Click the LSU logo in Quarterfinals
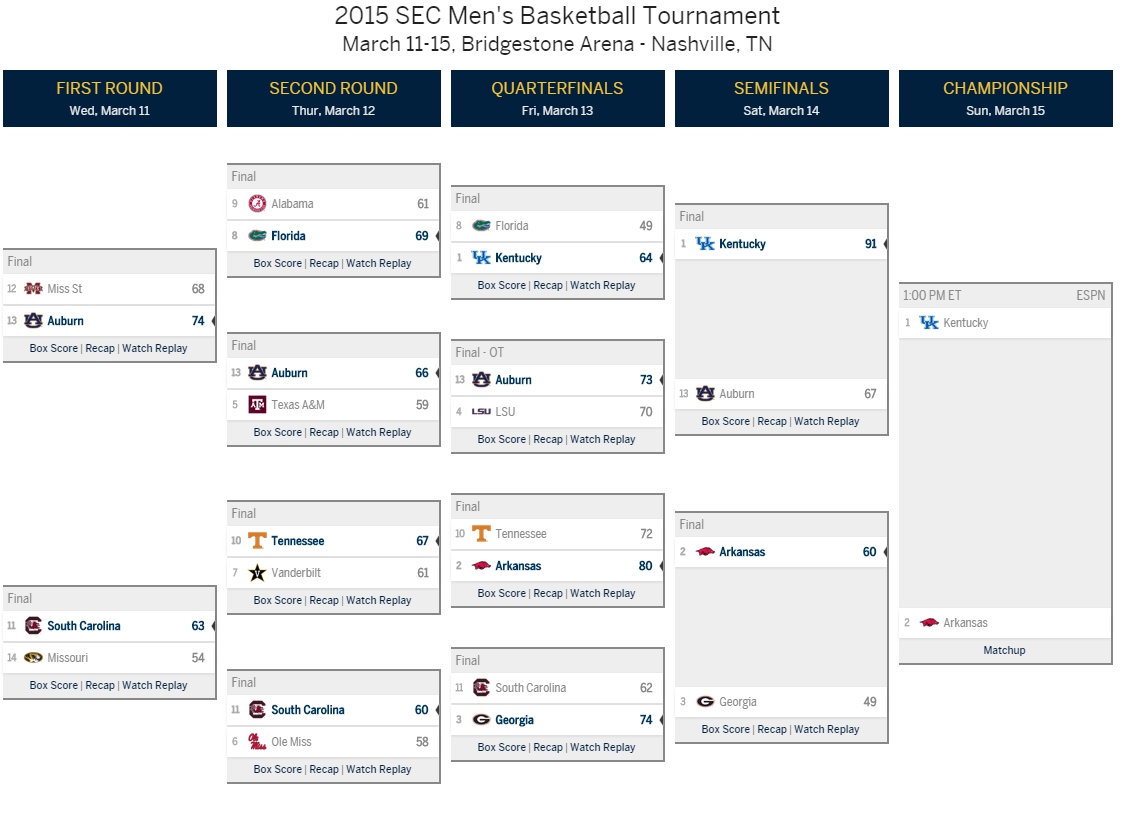 point(481,412)
